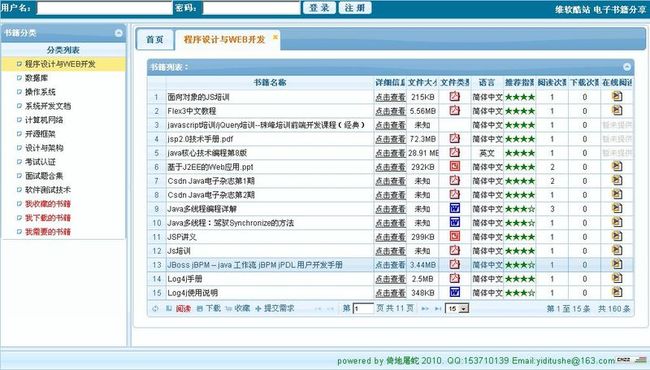Click 点击查看 link for 面向对象的JS培训
Viewport: 650px width, 370px height.
pos(390,97)
